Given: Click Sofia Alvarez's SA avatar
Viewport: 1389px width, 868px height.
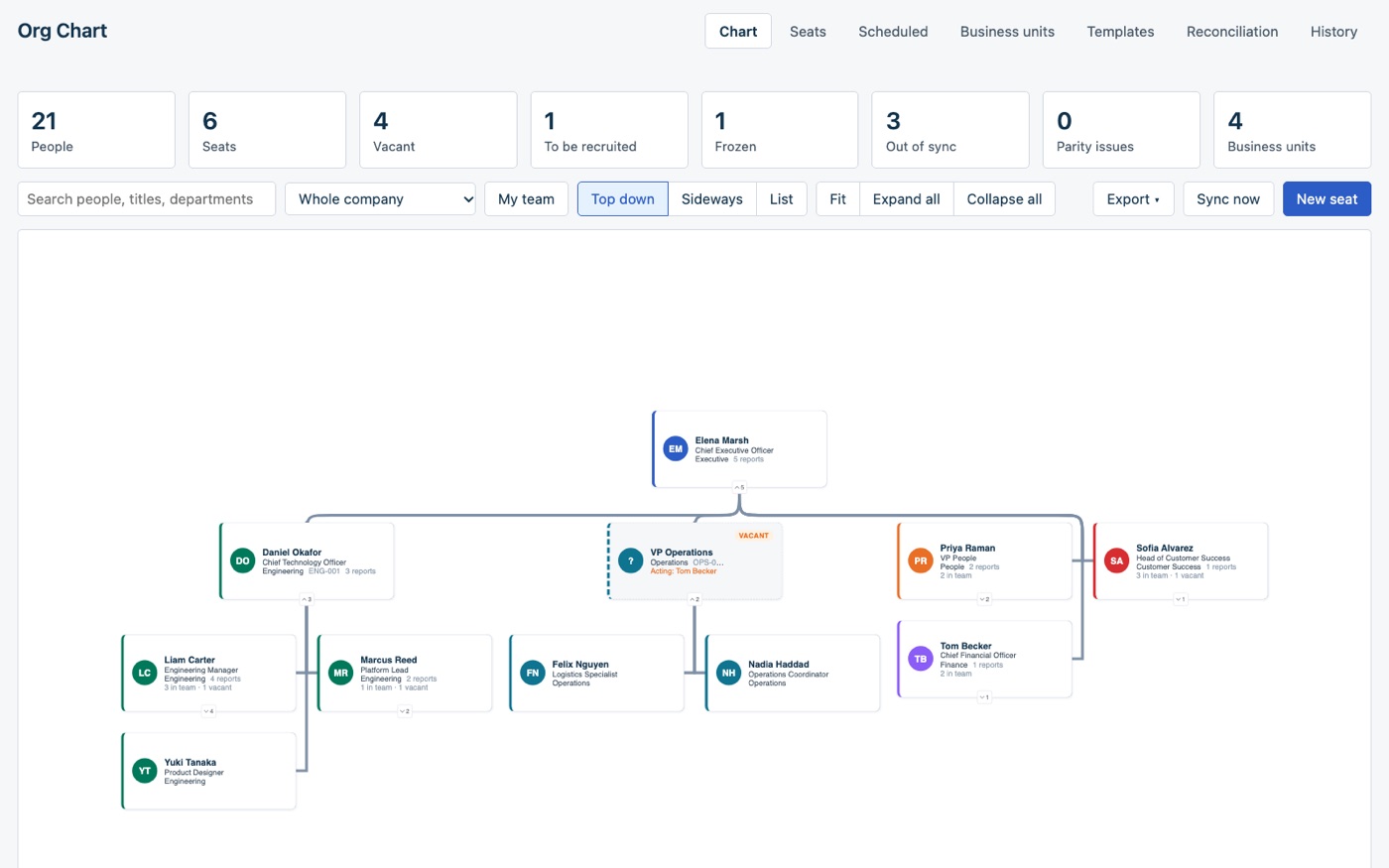Looking at the screenshot, I should [1116, 560].
